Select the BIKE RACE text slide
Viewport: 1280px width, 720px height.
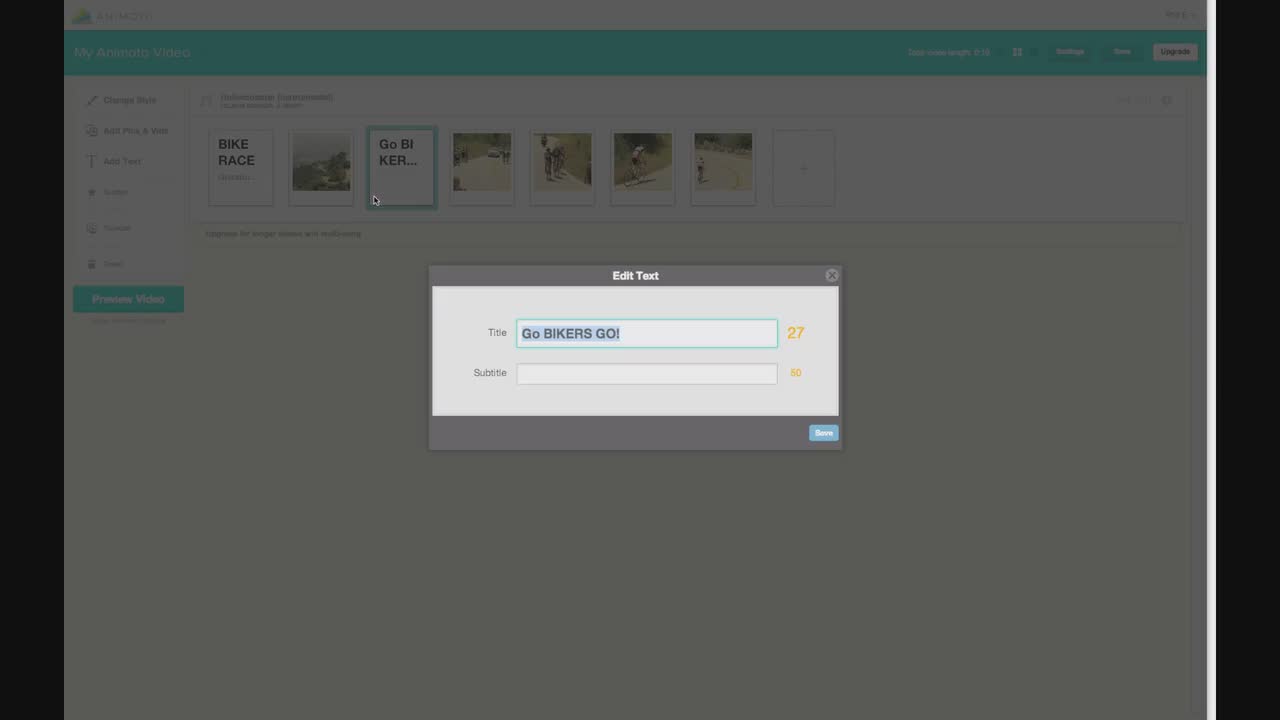(x=241, y=168)
